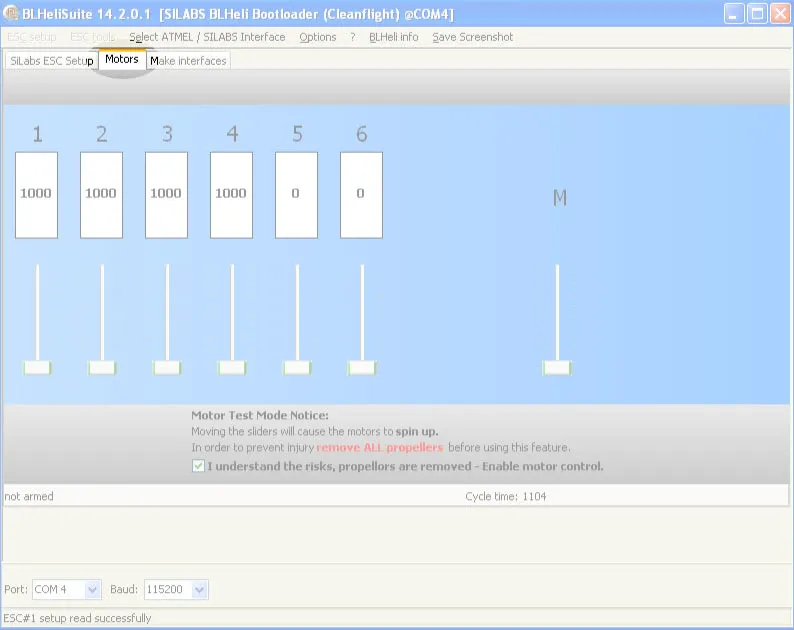794x630 pixels.
Task: Open Select ATMEL / SILABS Interface menu
Action: tap(207, 37)
